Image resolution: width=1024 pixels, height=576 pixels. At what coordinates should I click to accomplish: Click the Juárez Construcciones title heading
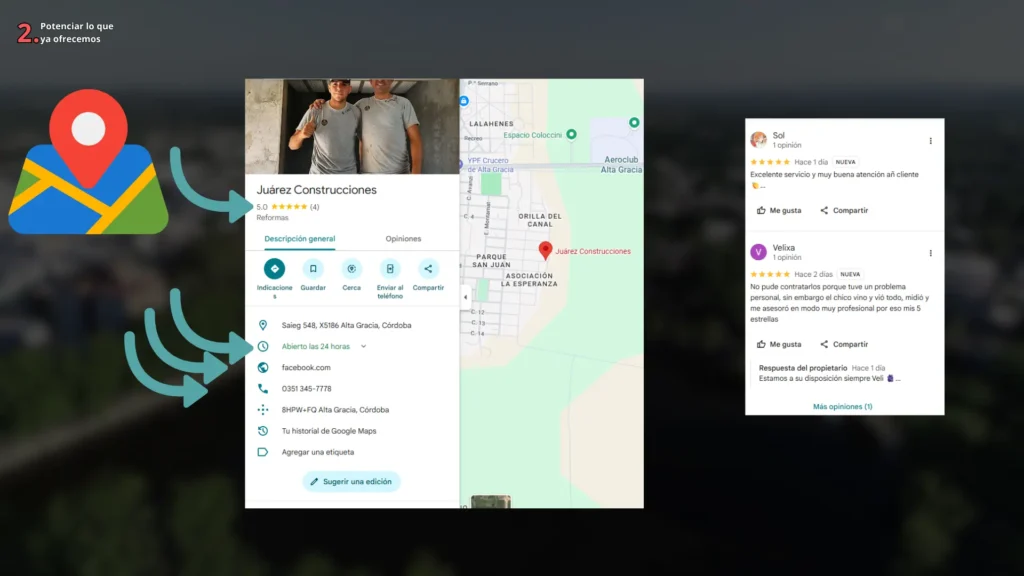coord(317,190)
